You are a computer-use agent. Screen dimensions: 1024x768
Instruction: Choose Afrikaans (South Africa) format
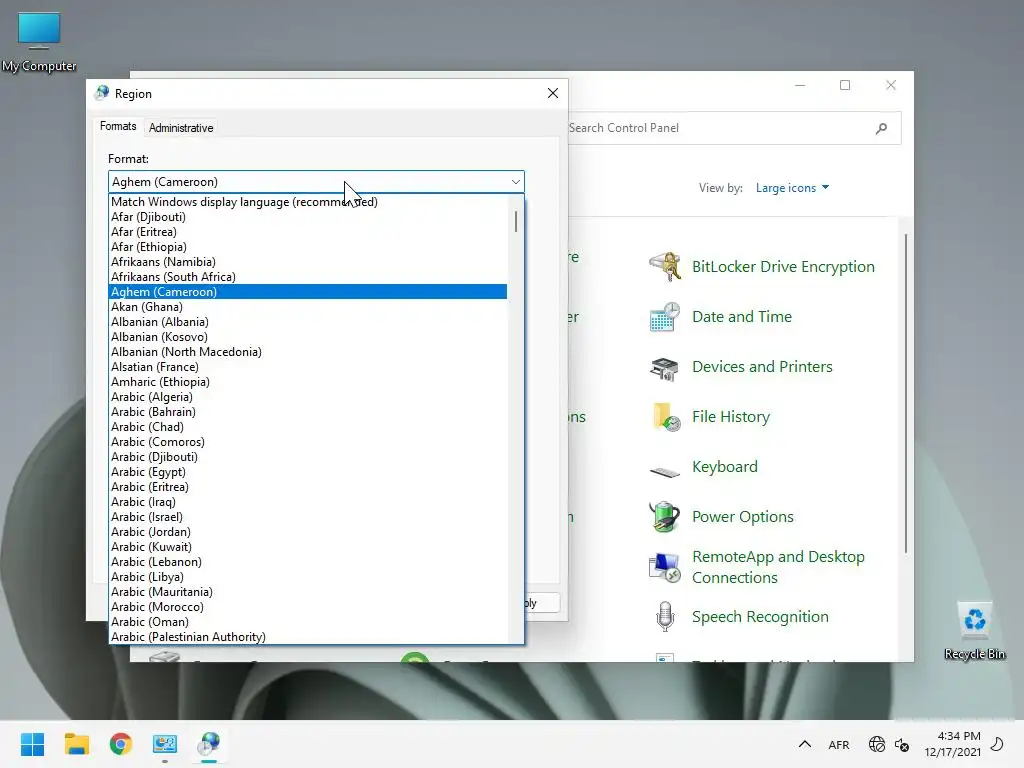click(308, 277)
